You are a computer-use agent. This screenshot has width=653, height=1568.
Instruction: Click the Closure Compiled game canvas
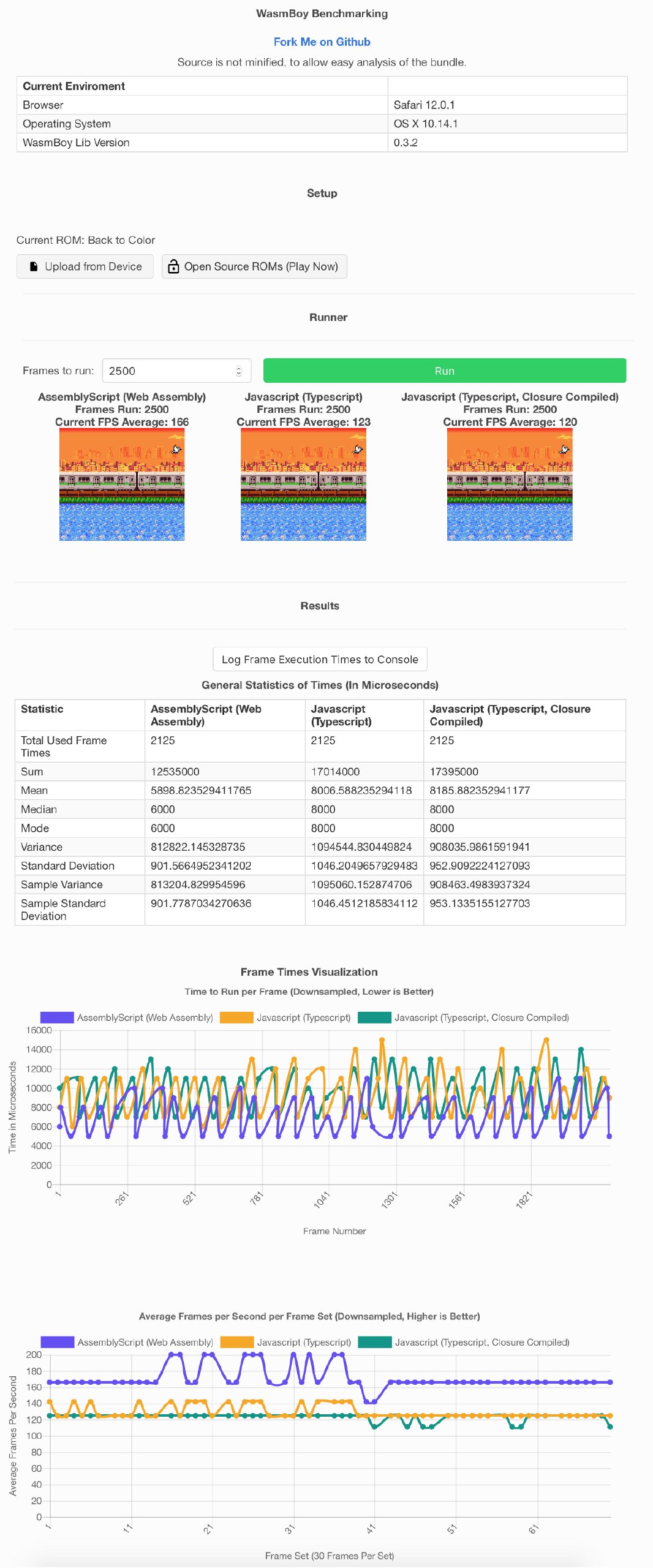point(510,484)
